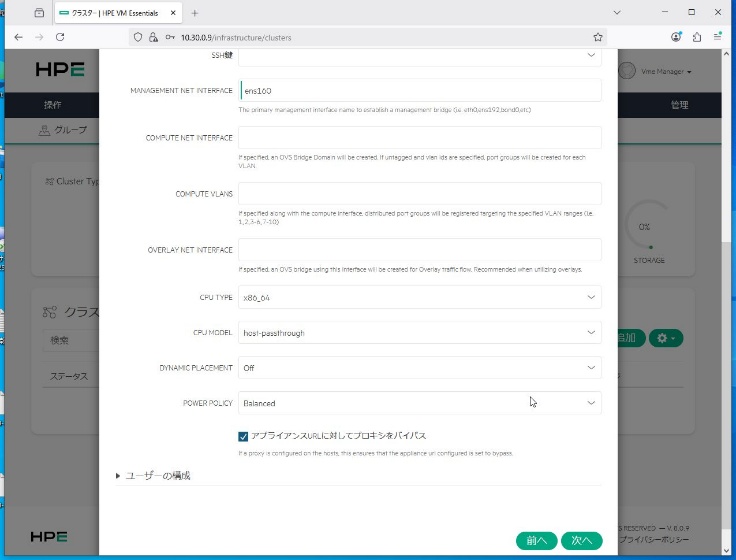Click the browser back arrow
Screen dimensions: 736x560
click(x=18, y=36)
